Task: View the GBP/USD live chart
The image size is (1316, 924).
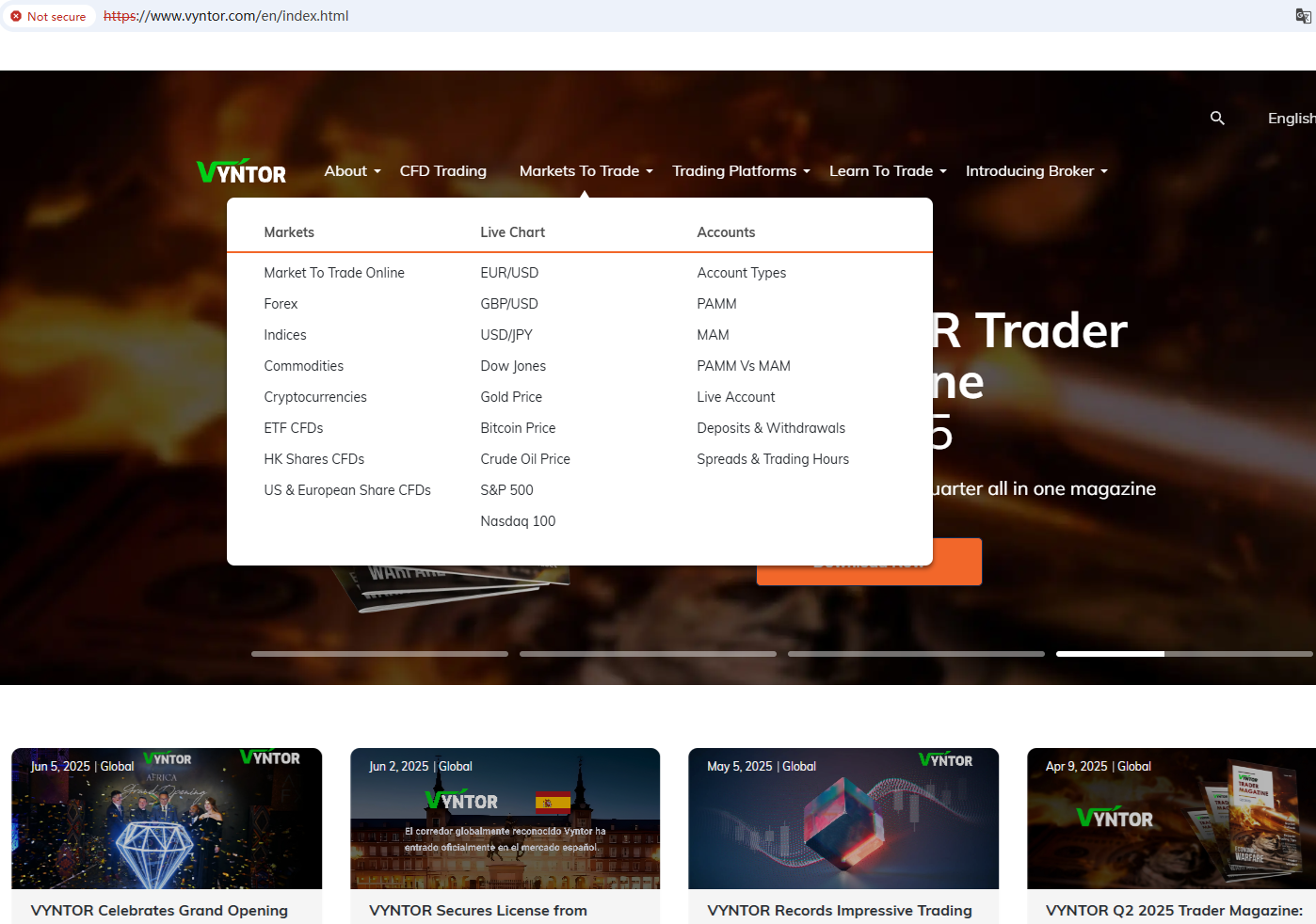Action: coord(509,304)
